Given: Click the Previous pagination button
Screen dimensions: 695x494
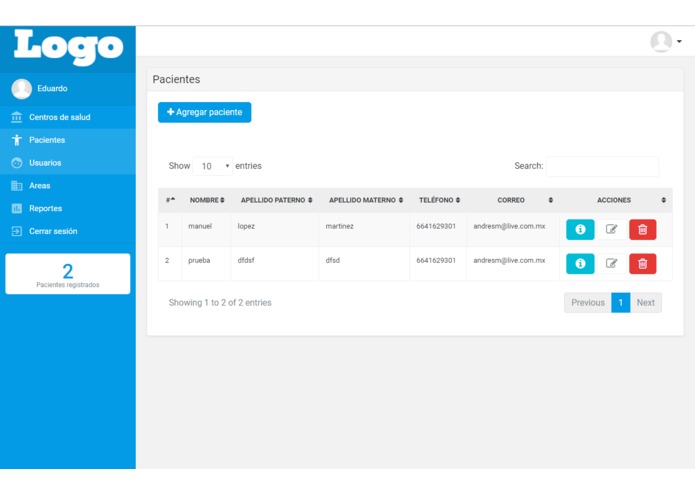Looking at the screenshot, I should tap(588, 303).
